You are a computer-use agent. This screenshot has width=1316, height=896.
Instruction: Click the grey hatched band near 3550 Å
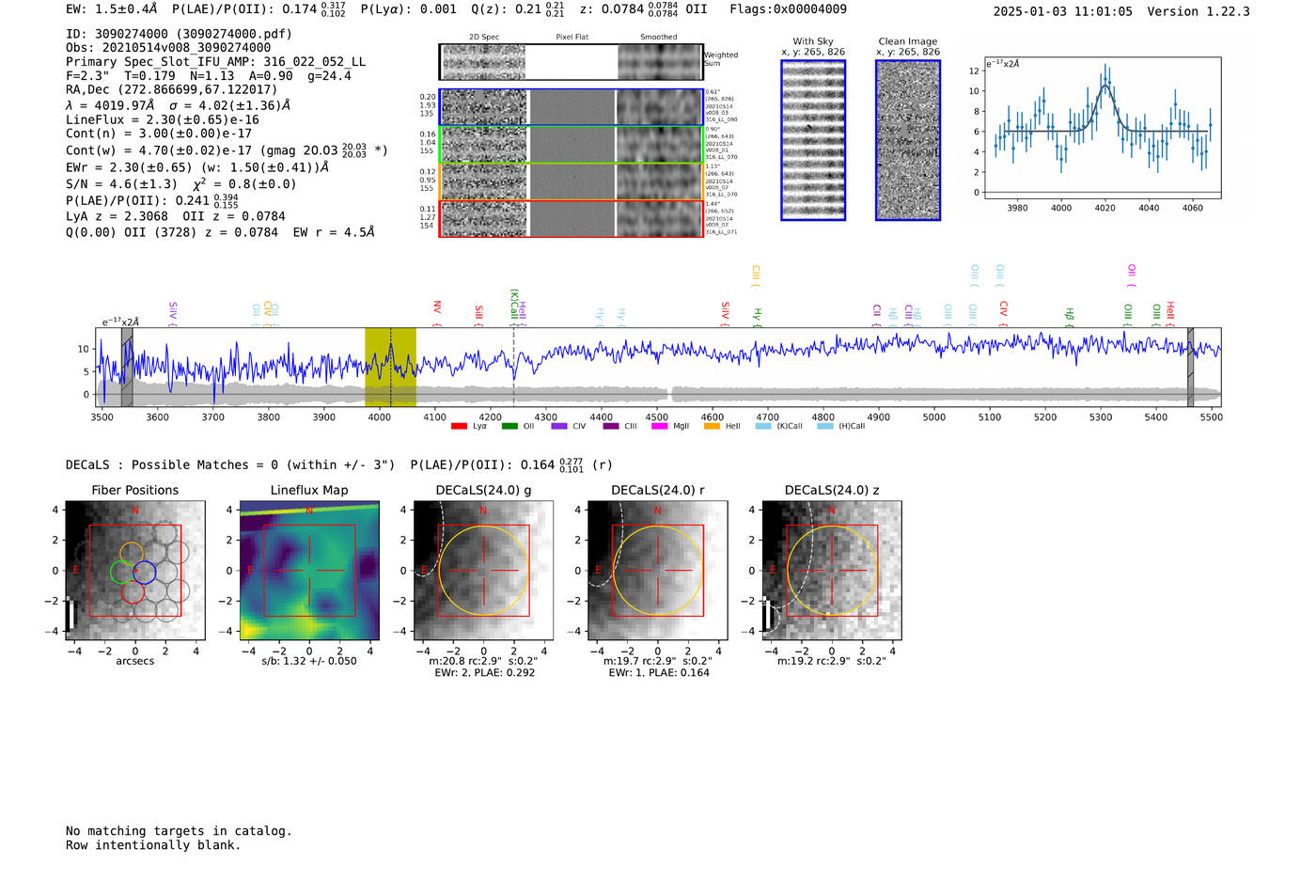click(x=127, y=367)
